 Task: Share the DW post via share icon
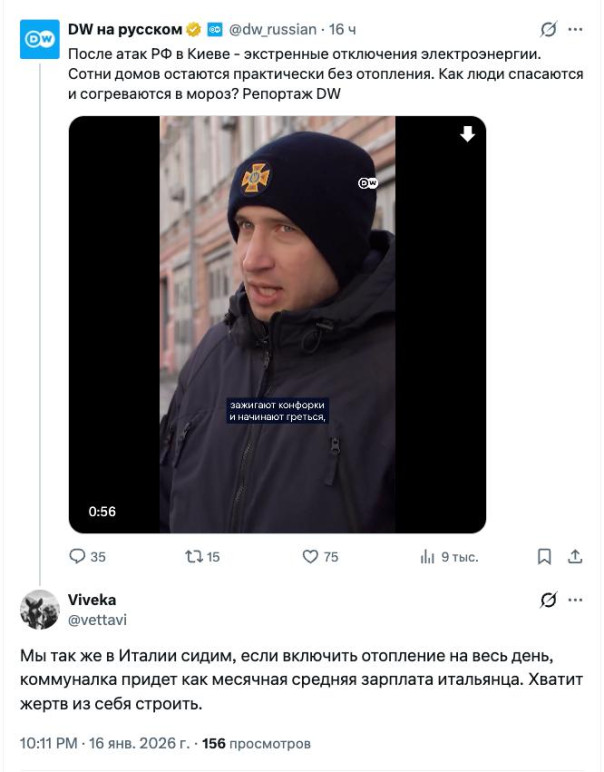tap(575, 557)
